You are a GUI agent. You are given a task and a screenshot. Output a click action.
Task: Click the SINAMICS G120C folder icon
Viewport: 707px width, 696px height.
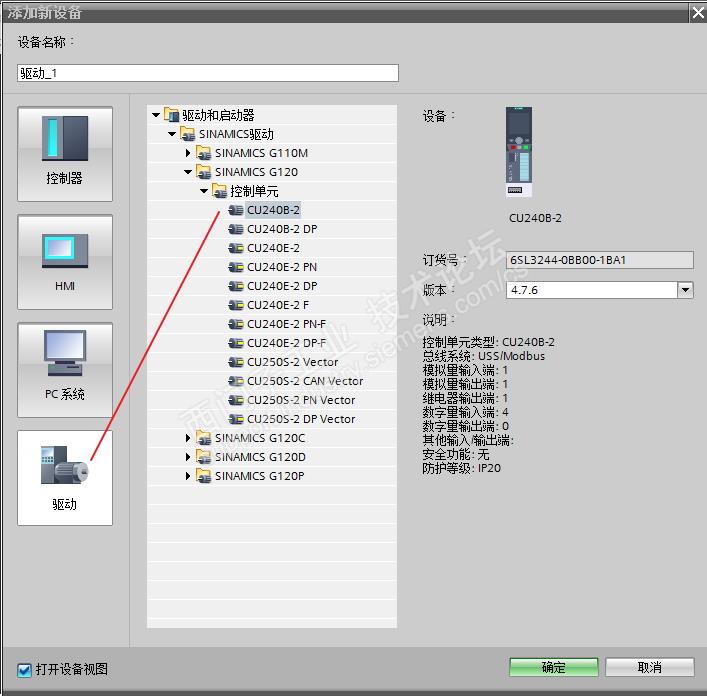coord(204,438)
